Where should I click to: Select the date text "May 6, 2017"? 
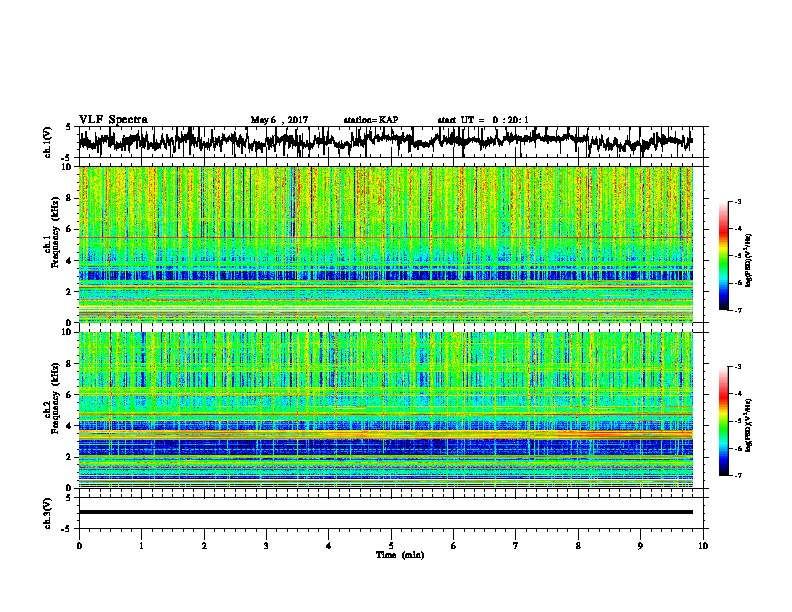[279, 120]
